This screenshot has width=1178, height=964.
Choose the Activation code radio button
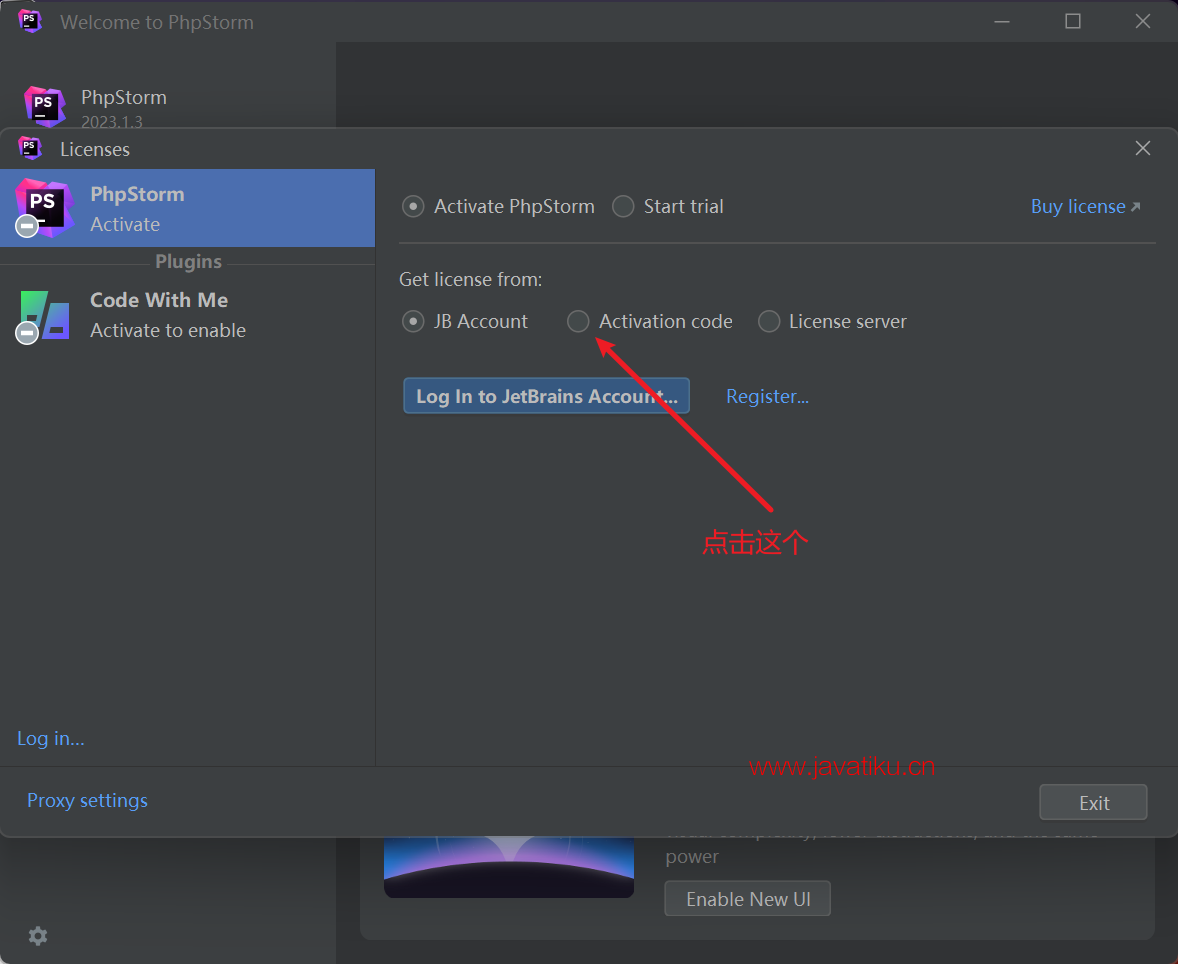(578, 322)
